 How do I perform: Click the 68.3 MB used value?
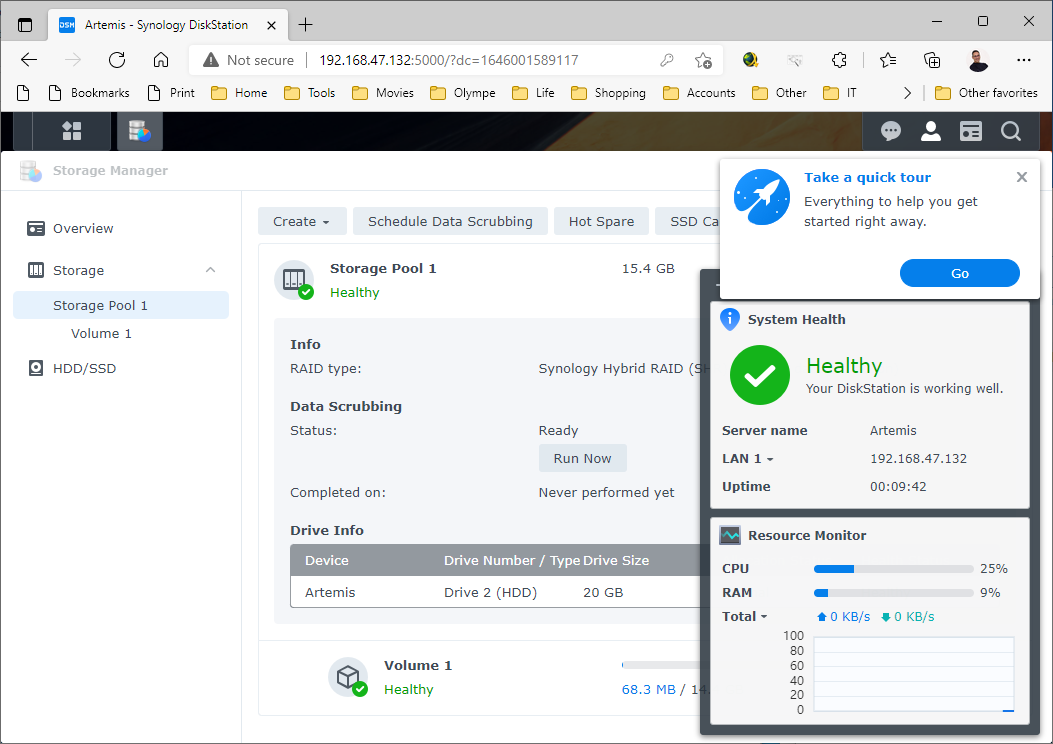point(649,690)
